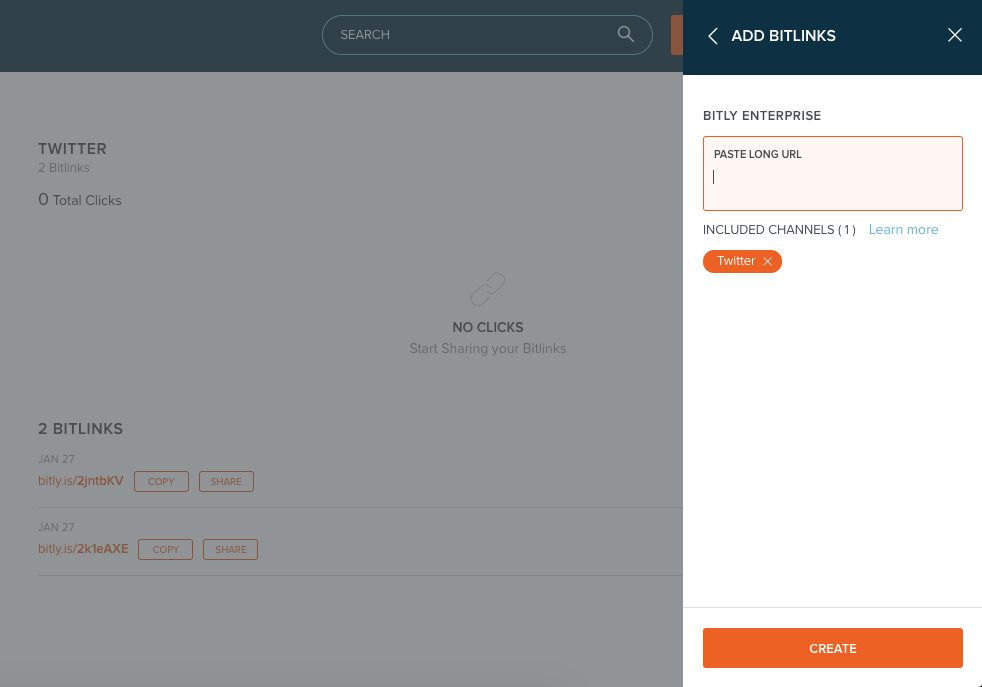Click the TWITTER channel heading
The width and height of the screenshot is (982, 687).
coord(72,149)
